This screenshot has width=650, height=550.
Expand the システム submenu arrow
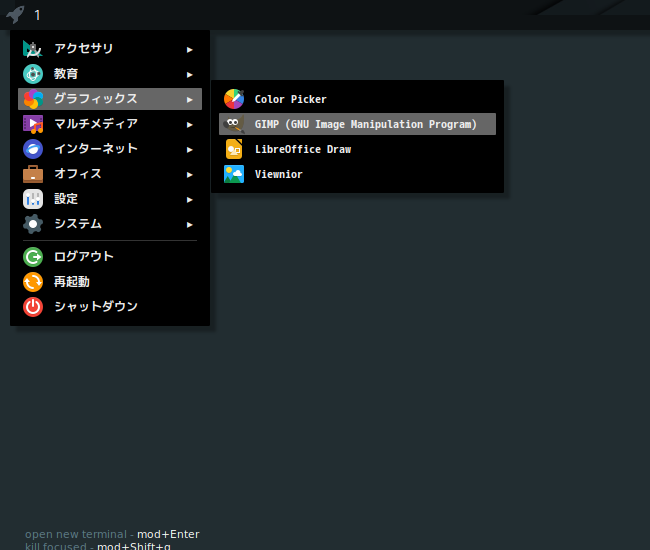click(x=189, y=225)
